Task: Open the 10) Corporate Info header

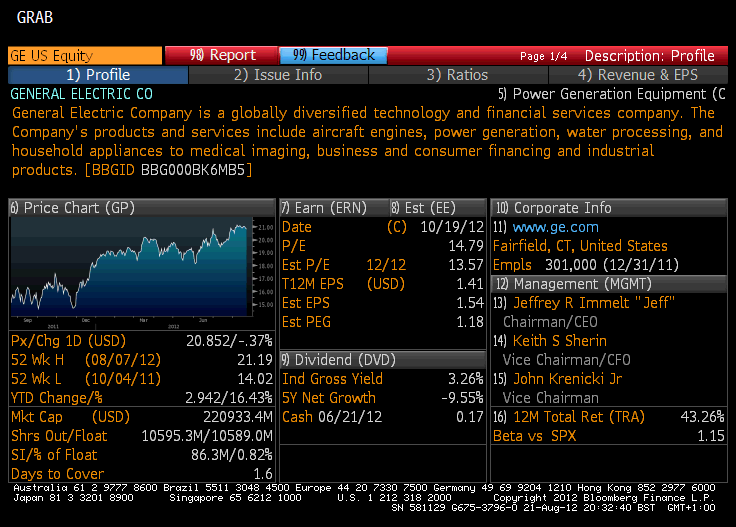Action: 609,208
